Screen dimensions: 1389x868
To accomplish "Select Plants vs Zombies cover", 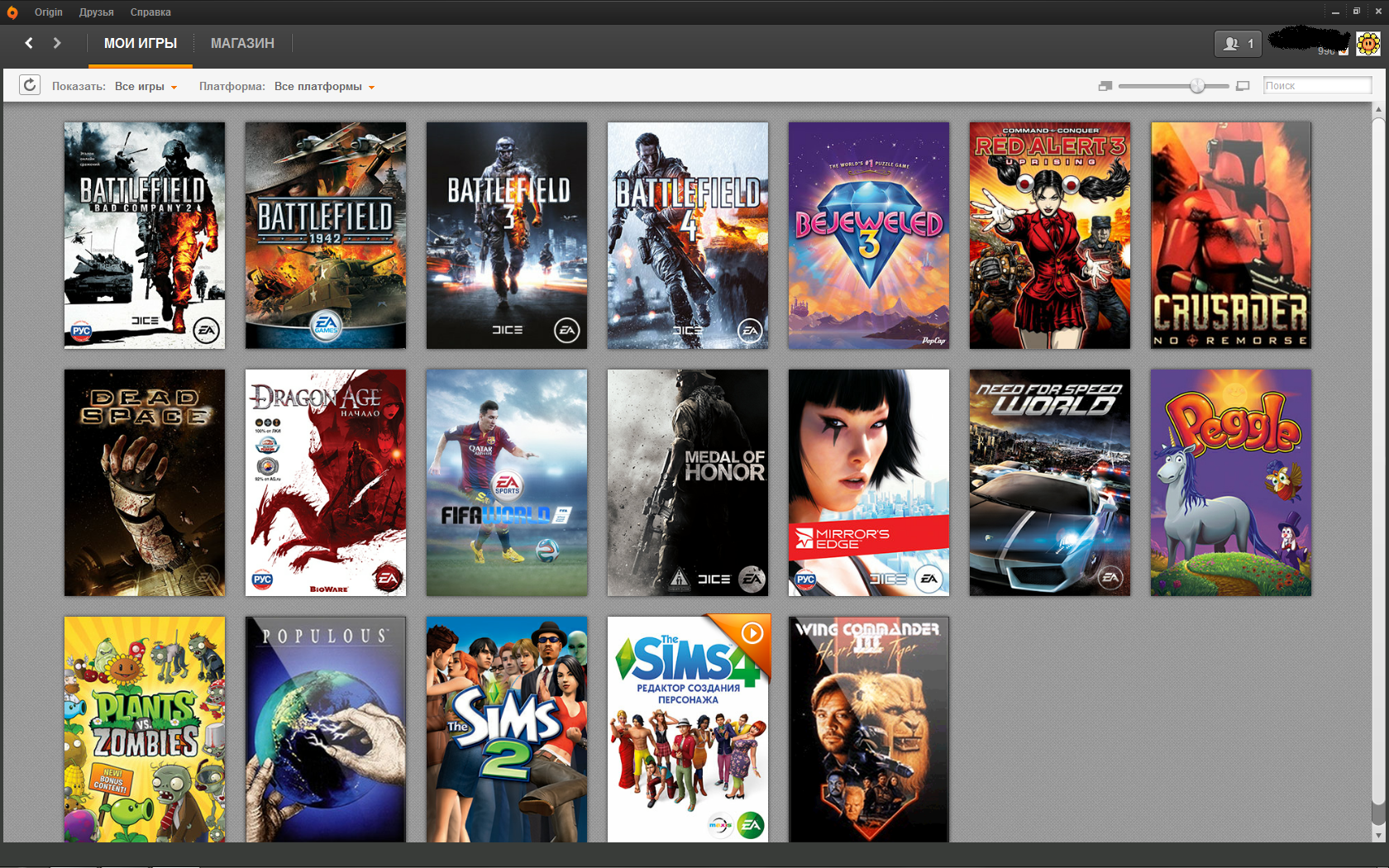I will (x=145, y=729).
